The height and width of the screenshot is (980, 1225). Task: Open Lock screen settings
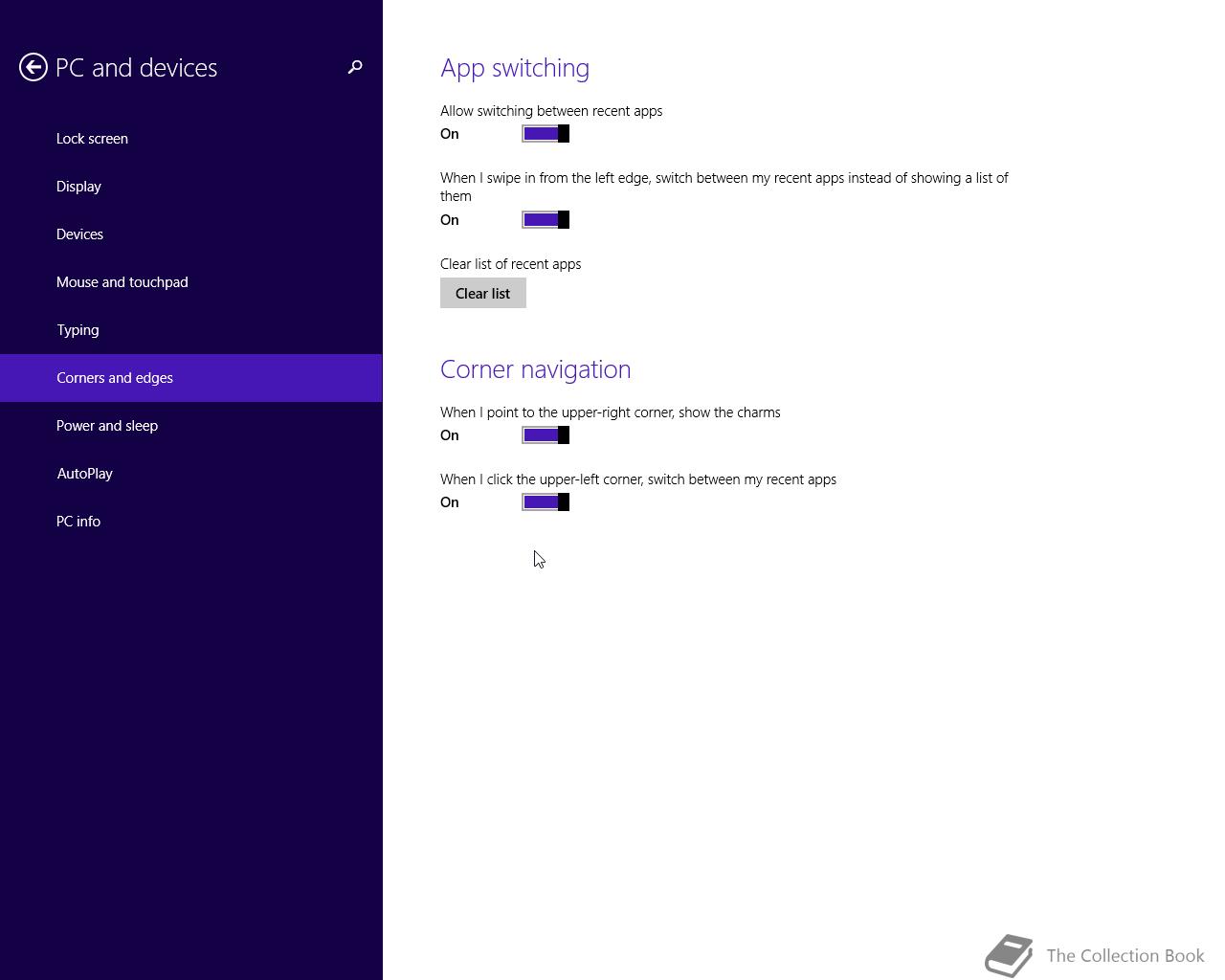[x=191, y=139]
